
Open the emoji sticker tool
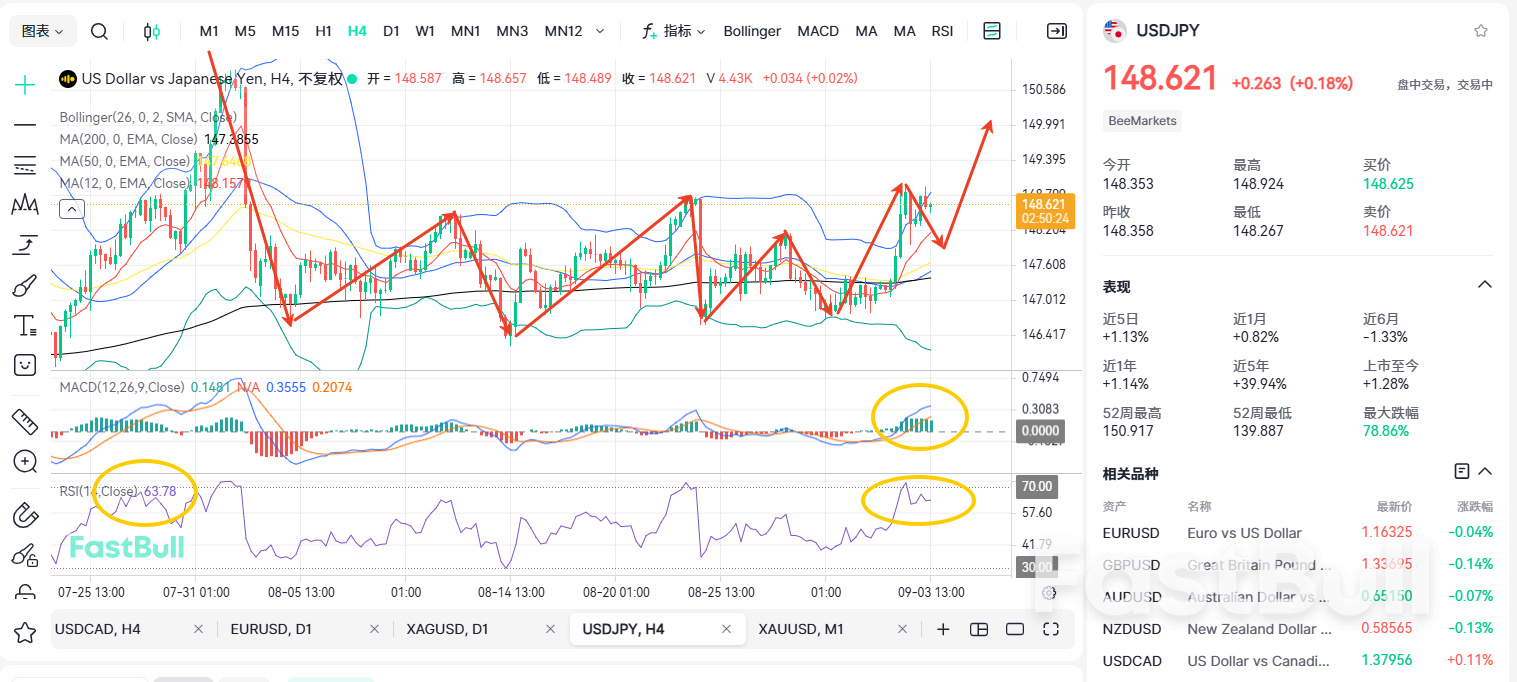point(24,364)
